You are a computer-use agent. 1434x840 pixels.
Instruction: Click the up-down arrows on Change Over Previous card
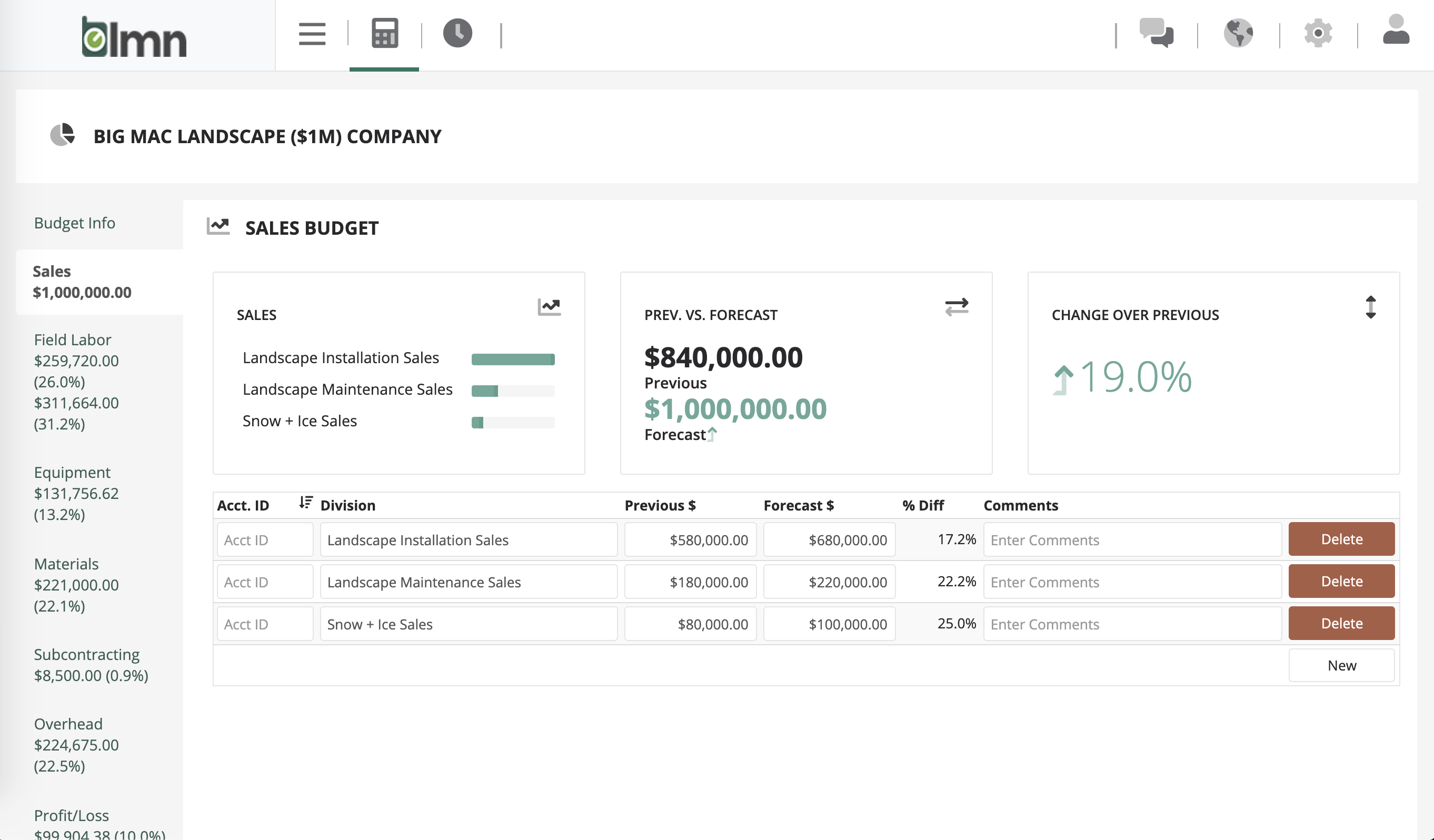point(1371,307)
